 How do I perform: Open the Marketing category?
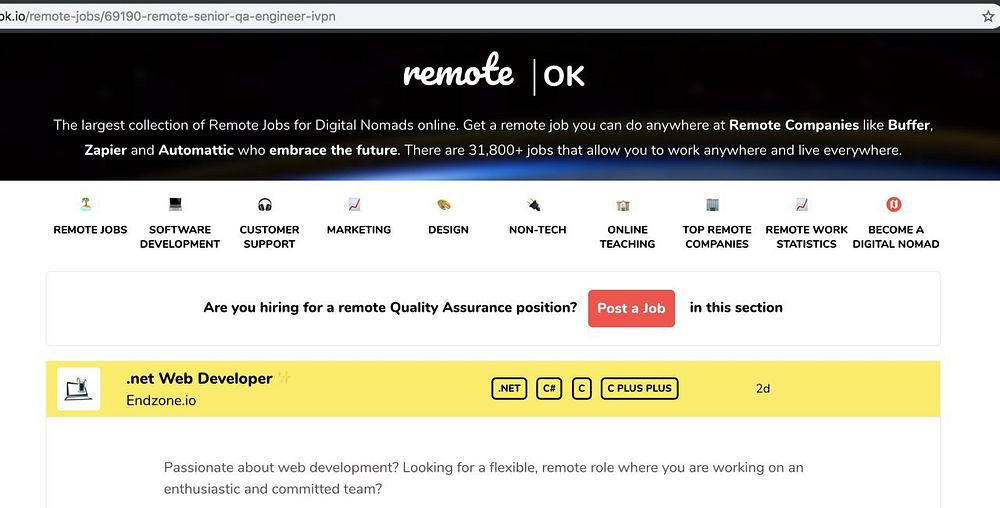359,229
